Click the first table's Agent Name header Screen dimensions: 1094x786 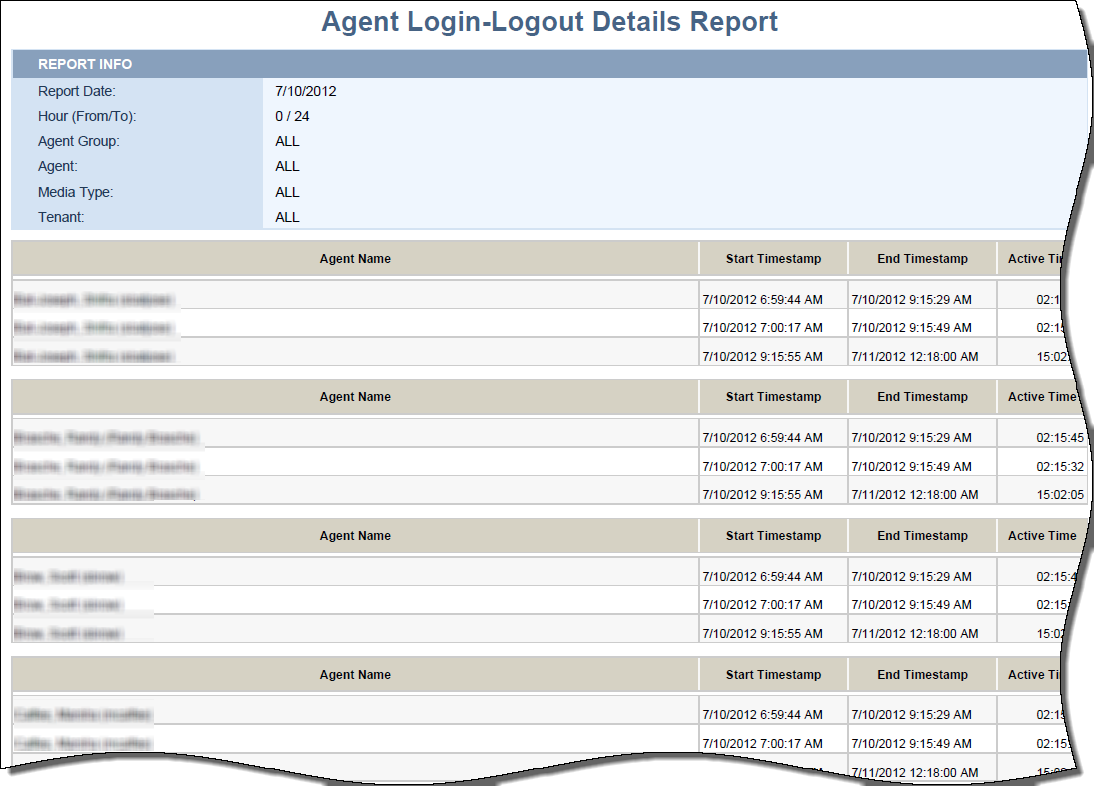355,259
